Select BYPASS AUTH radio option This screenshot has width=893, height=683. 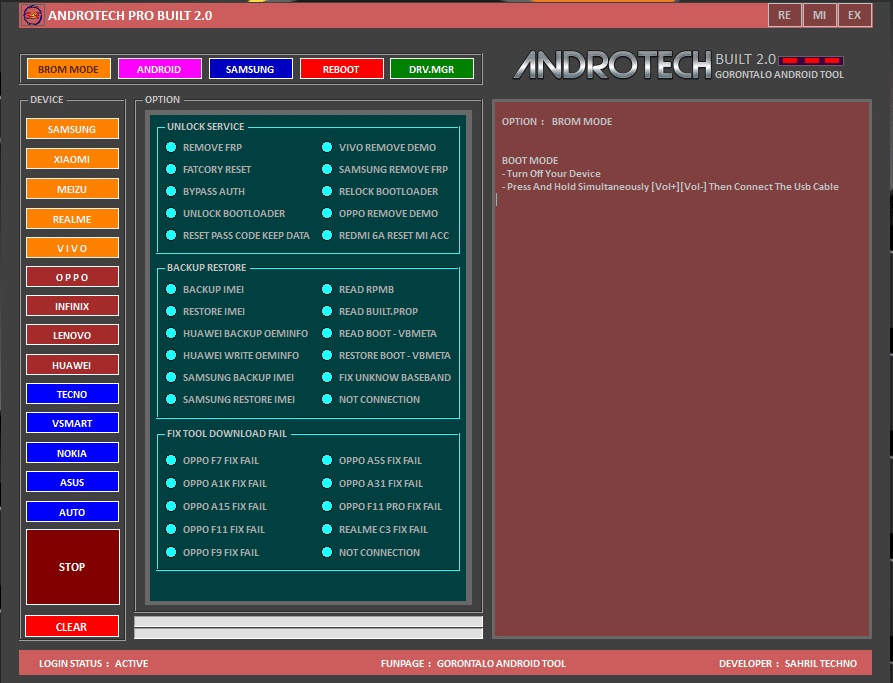[x=206, y=191]
